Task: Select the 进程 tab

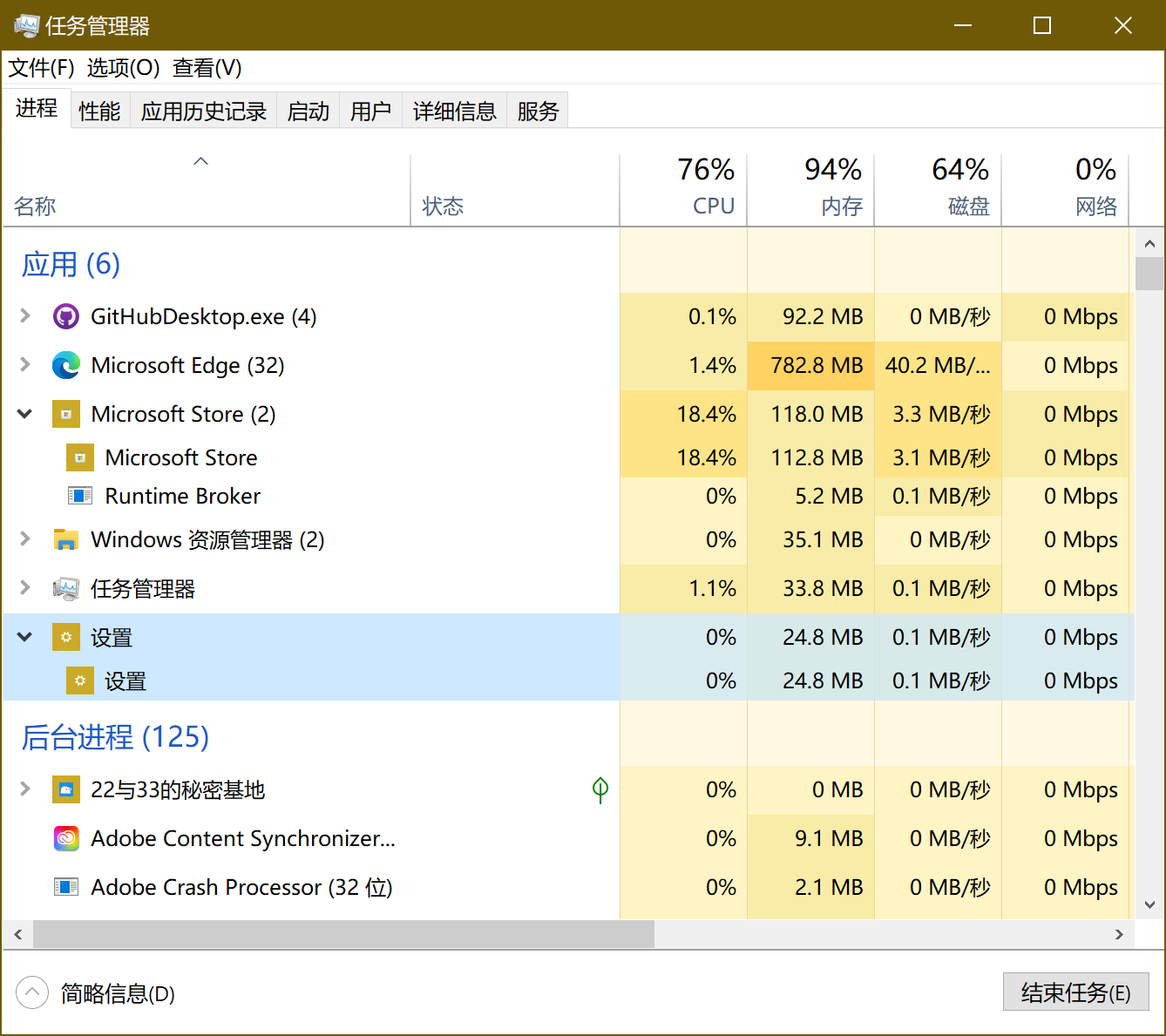Action: (37, 108)
